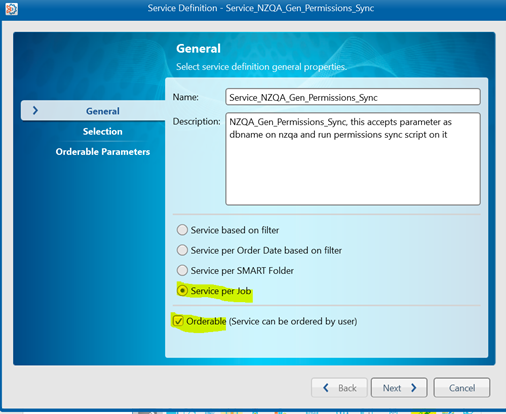Click into the Name input field
506x414 pixels.
pos(353,97)
